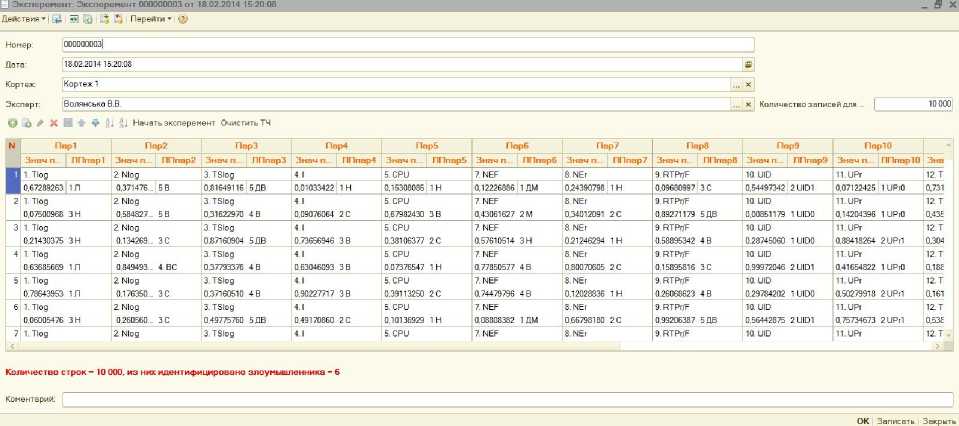Click the green add row icon
This screenshot has height=426, width=959.
coord(12,123)
